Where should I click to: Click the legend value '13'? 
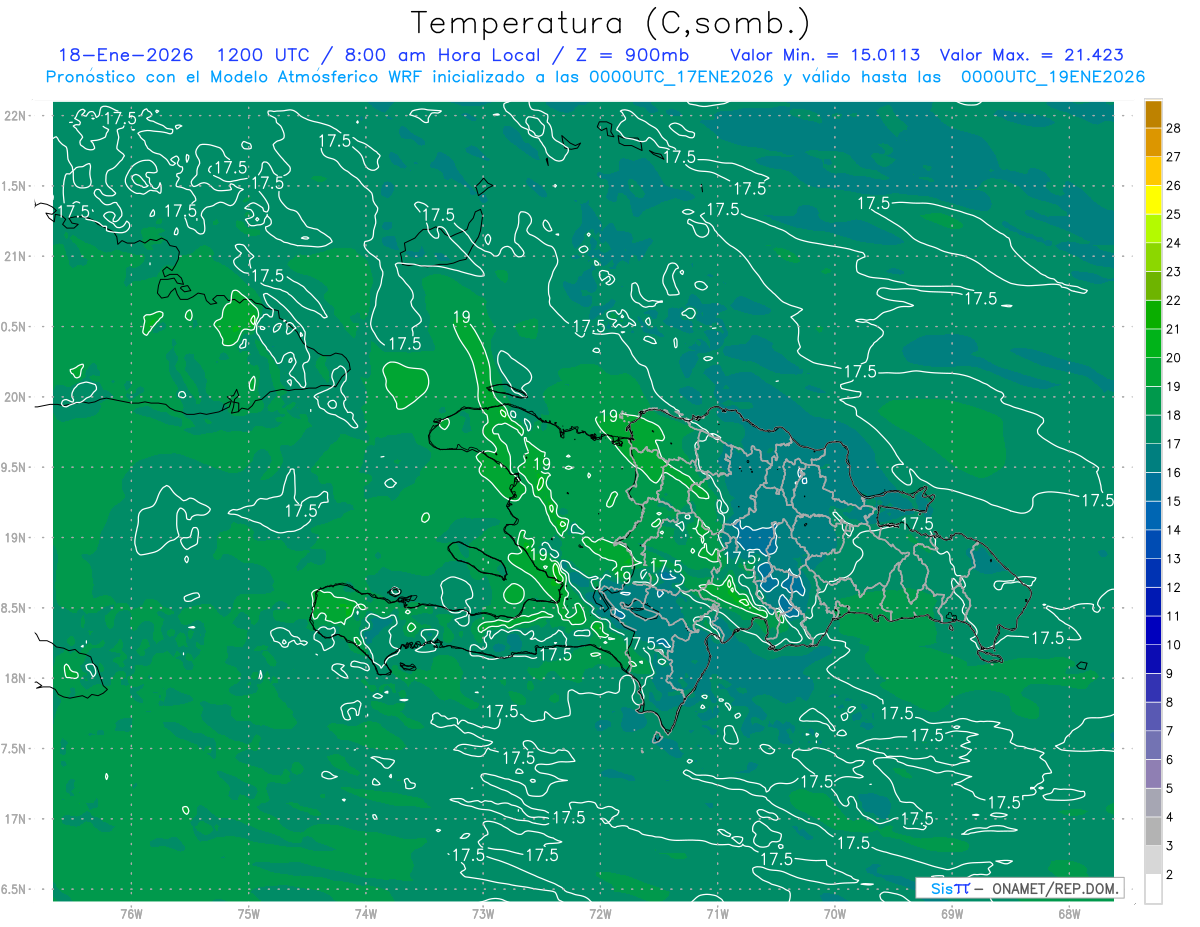tap(1174, 559)
